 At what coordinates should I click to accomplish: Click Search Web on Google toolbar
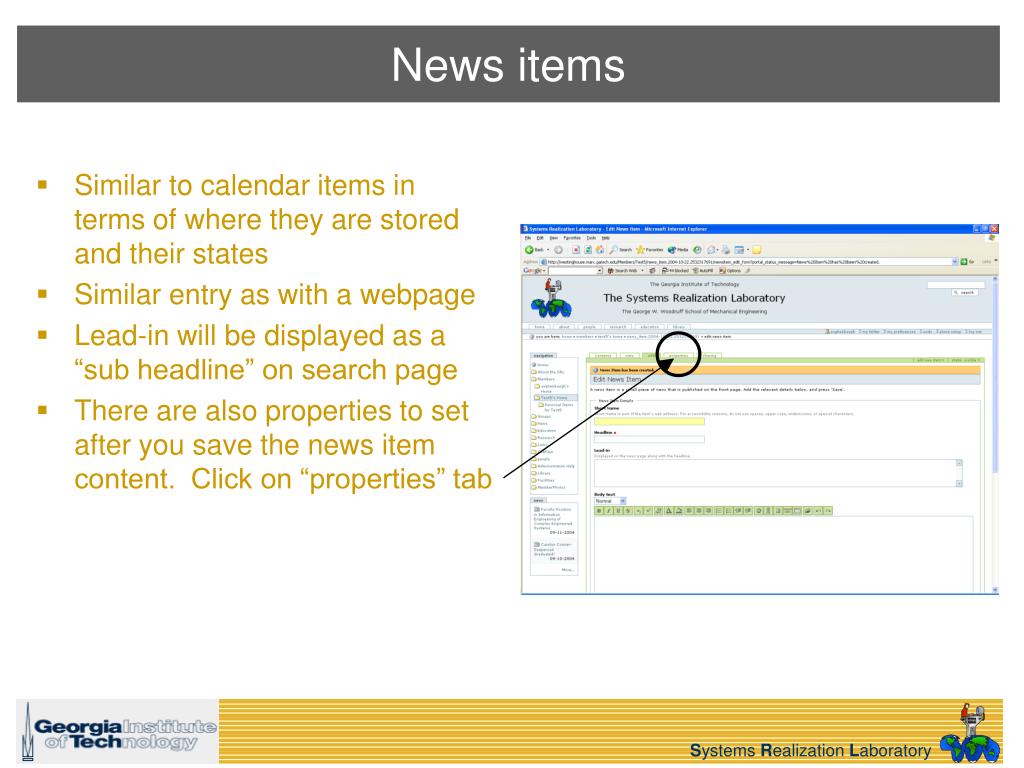(x=622, y=270)
